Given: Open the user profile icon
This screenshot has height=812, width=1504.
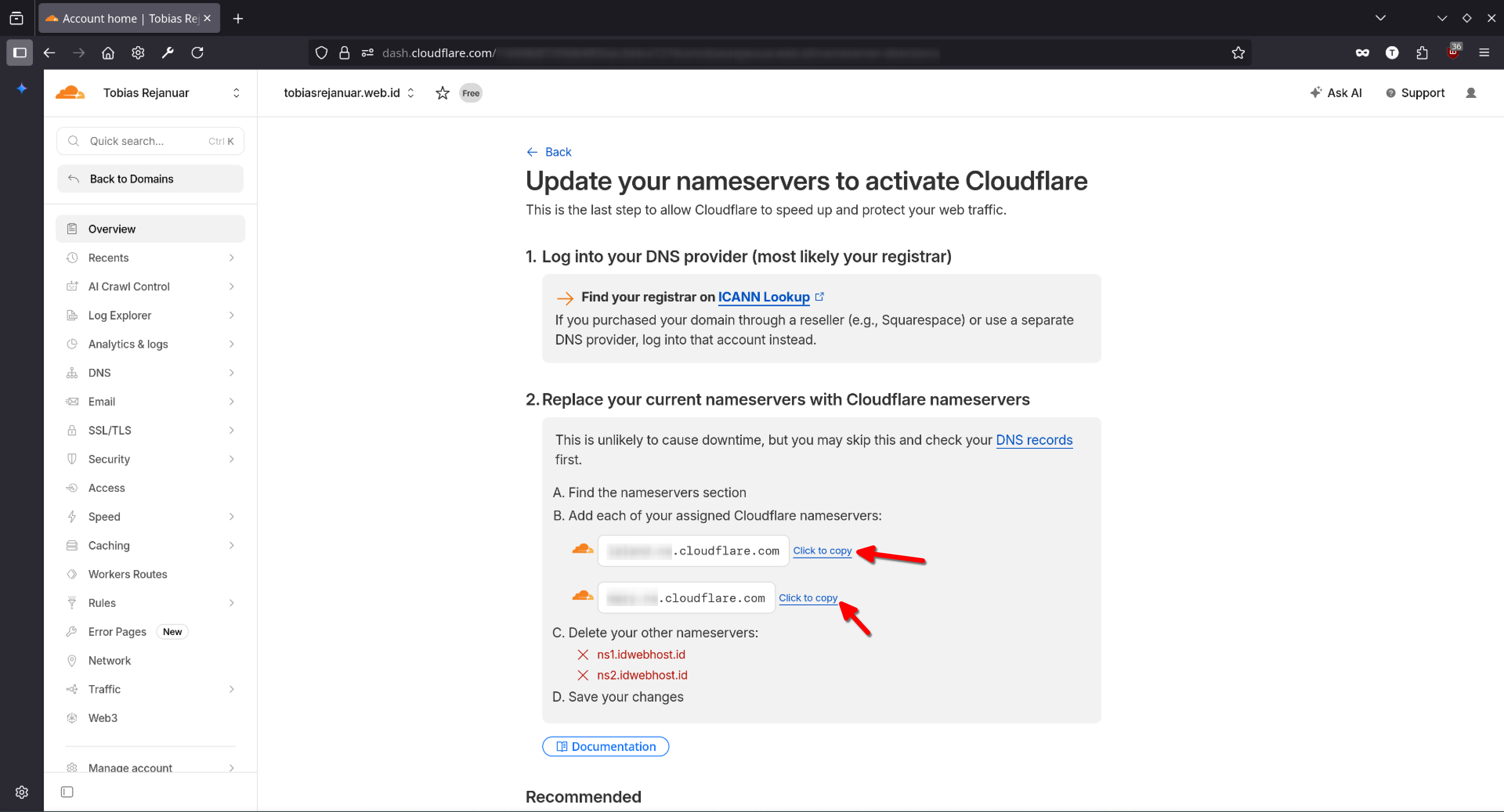Looking at the screenshot, I should click(1470, 93).
